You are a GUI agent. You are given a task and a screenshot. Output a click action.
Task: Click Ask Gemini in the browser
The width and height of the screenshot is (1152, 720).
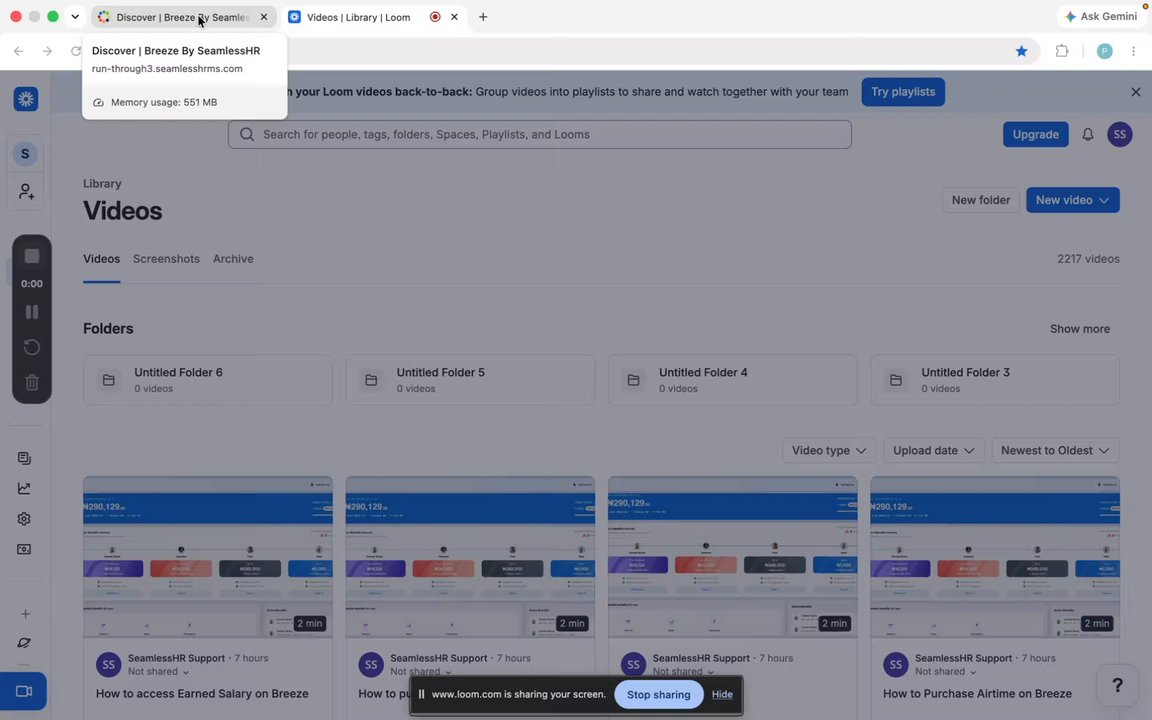point(1101,16)
